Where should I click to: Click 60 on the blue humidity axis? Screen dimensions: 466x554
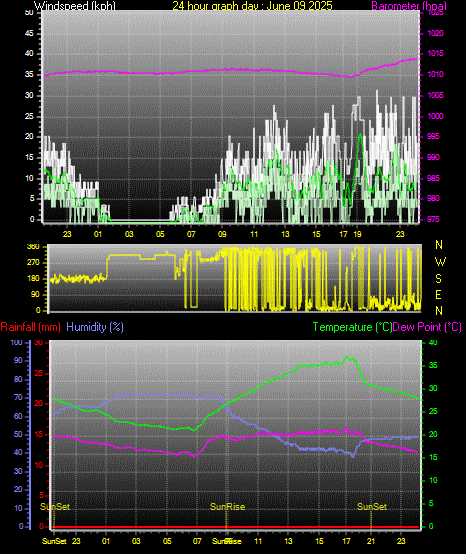point(18,417)
